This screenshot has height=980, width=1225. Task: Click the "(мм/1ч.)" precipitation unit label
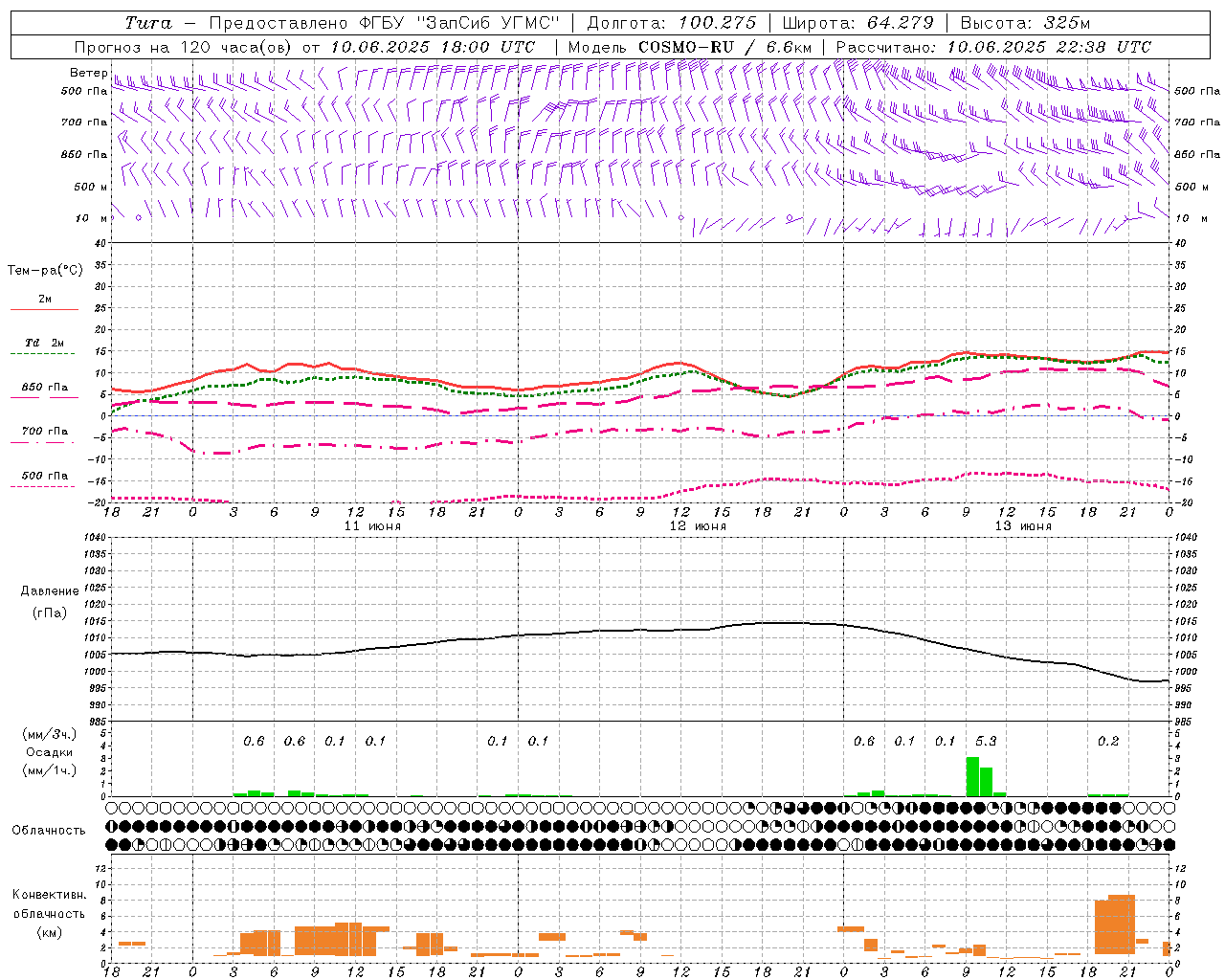(x=49, y=770)
